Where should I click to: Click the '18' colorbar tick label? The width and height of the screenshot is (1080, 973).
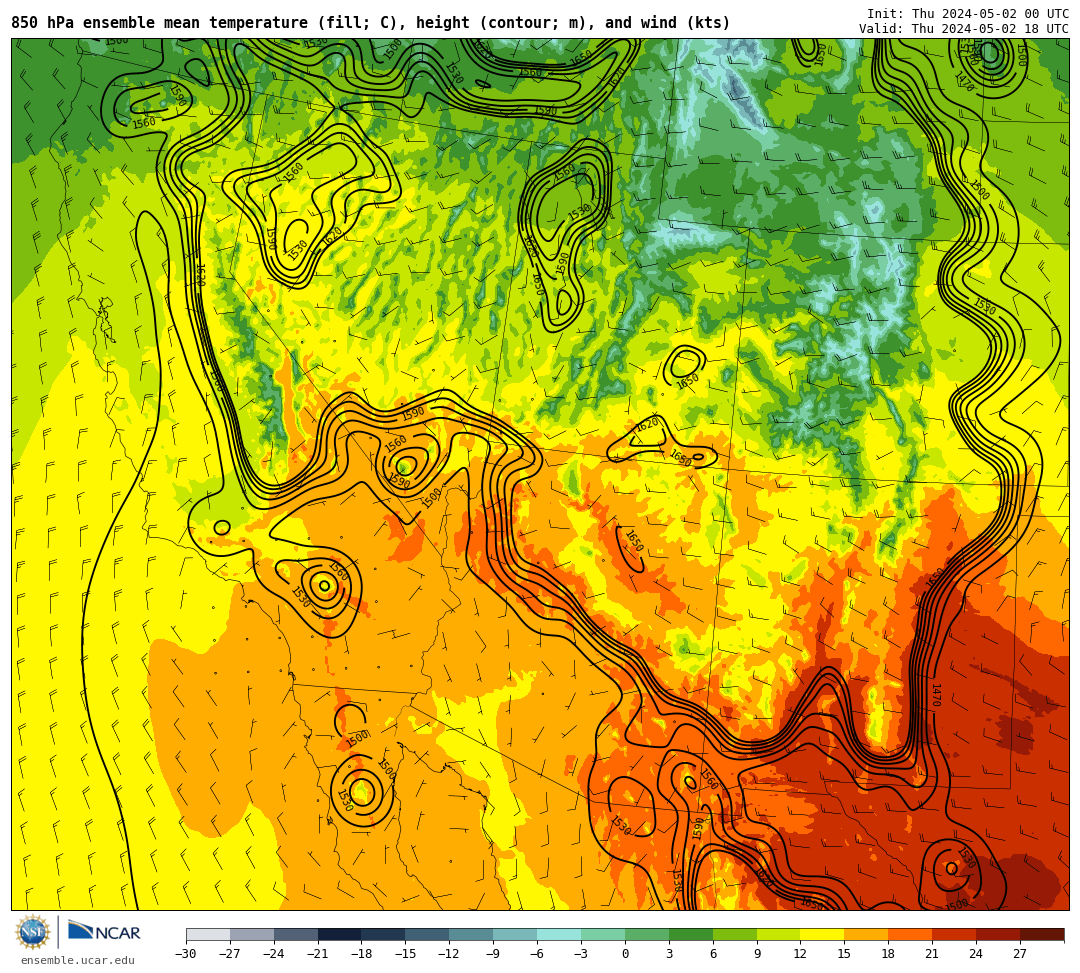tap(889, 954)
